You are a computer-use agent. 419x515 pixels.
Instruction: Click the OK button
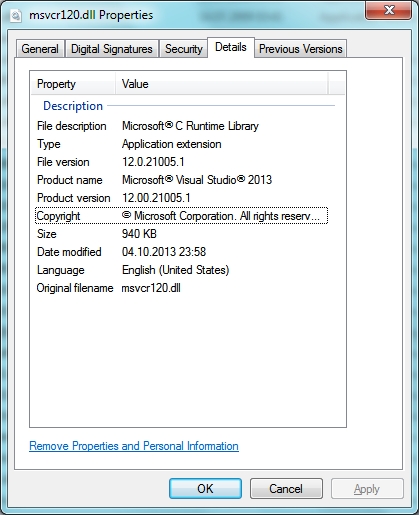(x=205, y=489)
